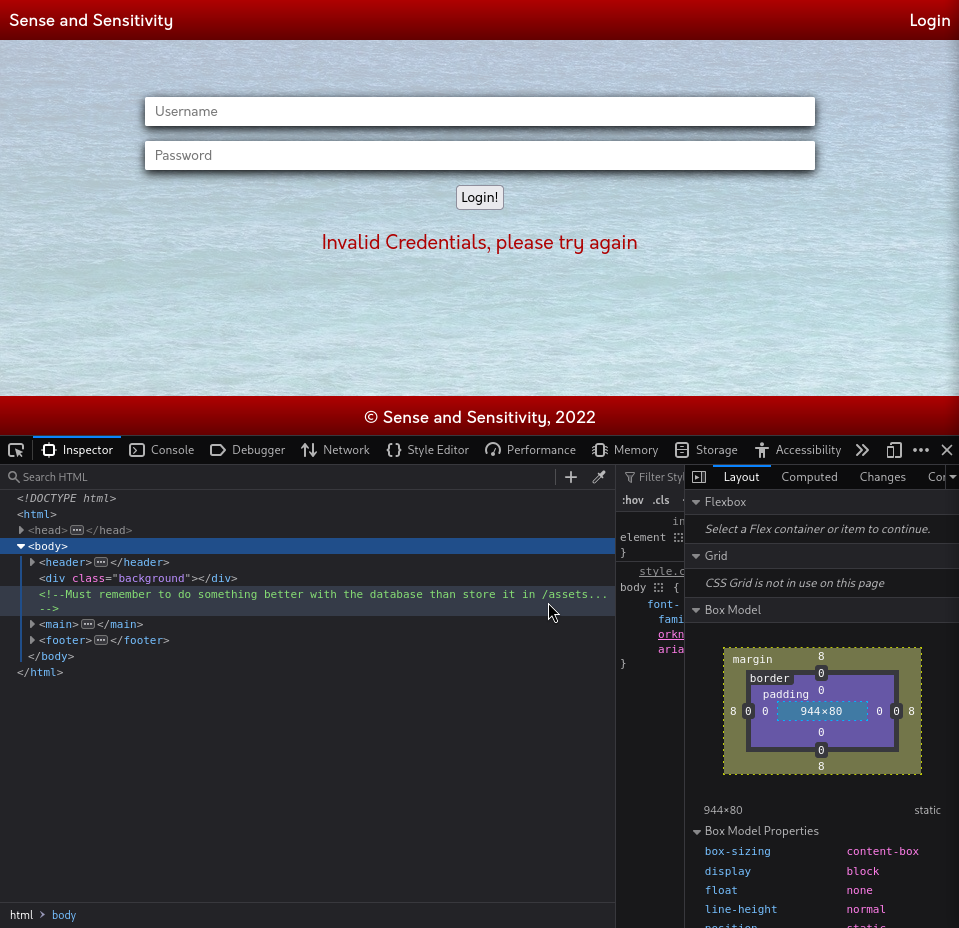The width and height of the screenshot is (959, 928).
Task: Open the Memory tab
Action: [x=625, y=450]
